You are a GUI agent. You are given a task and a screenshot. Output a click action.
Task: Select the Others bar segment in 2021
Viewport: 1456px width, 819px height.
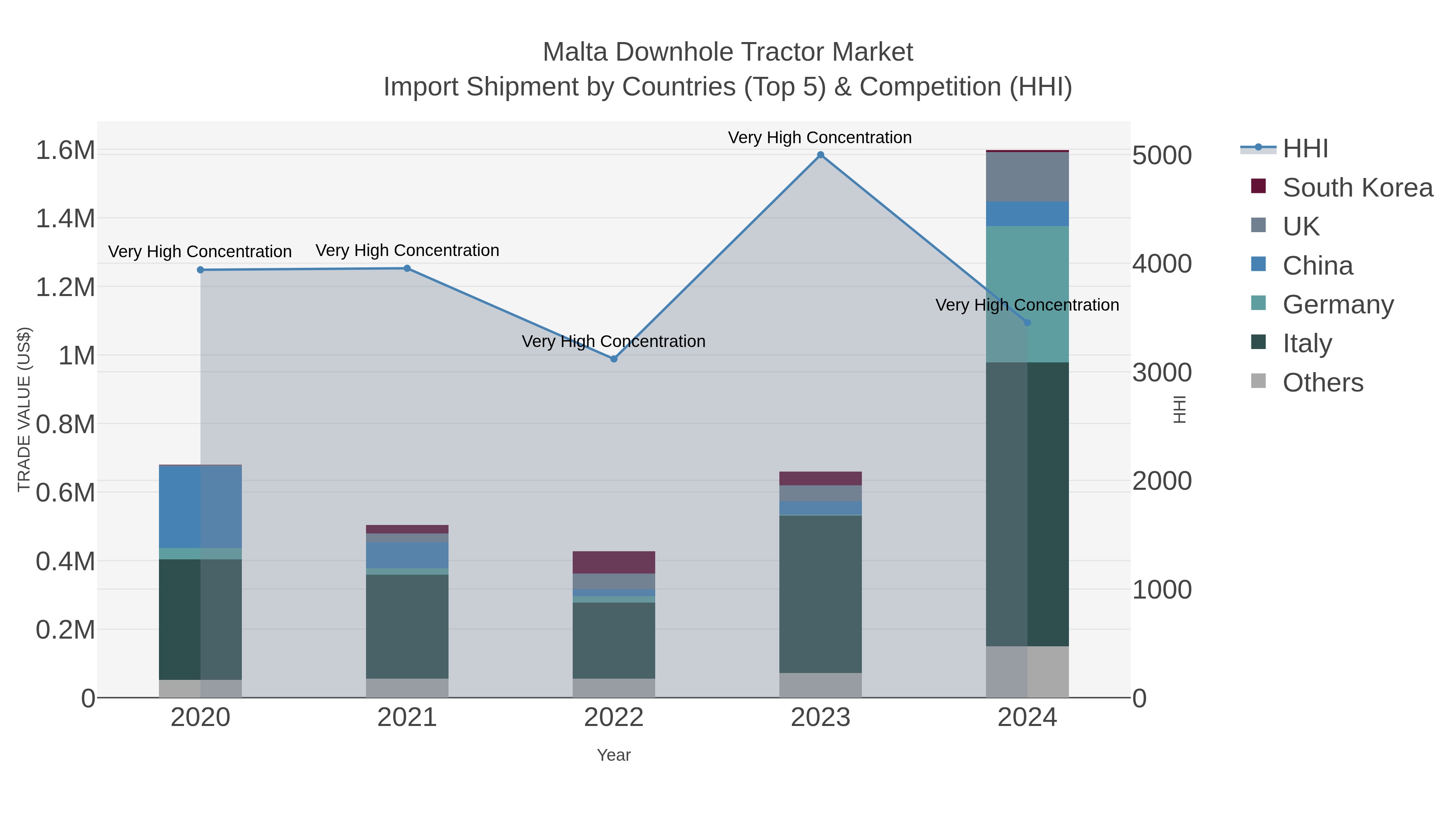point(407,688)
